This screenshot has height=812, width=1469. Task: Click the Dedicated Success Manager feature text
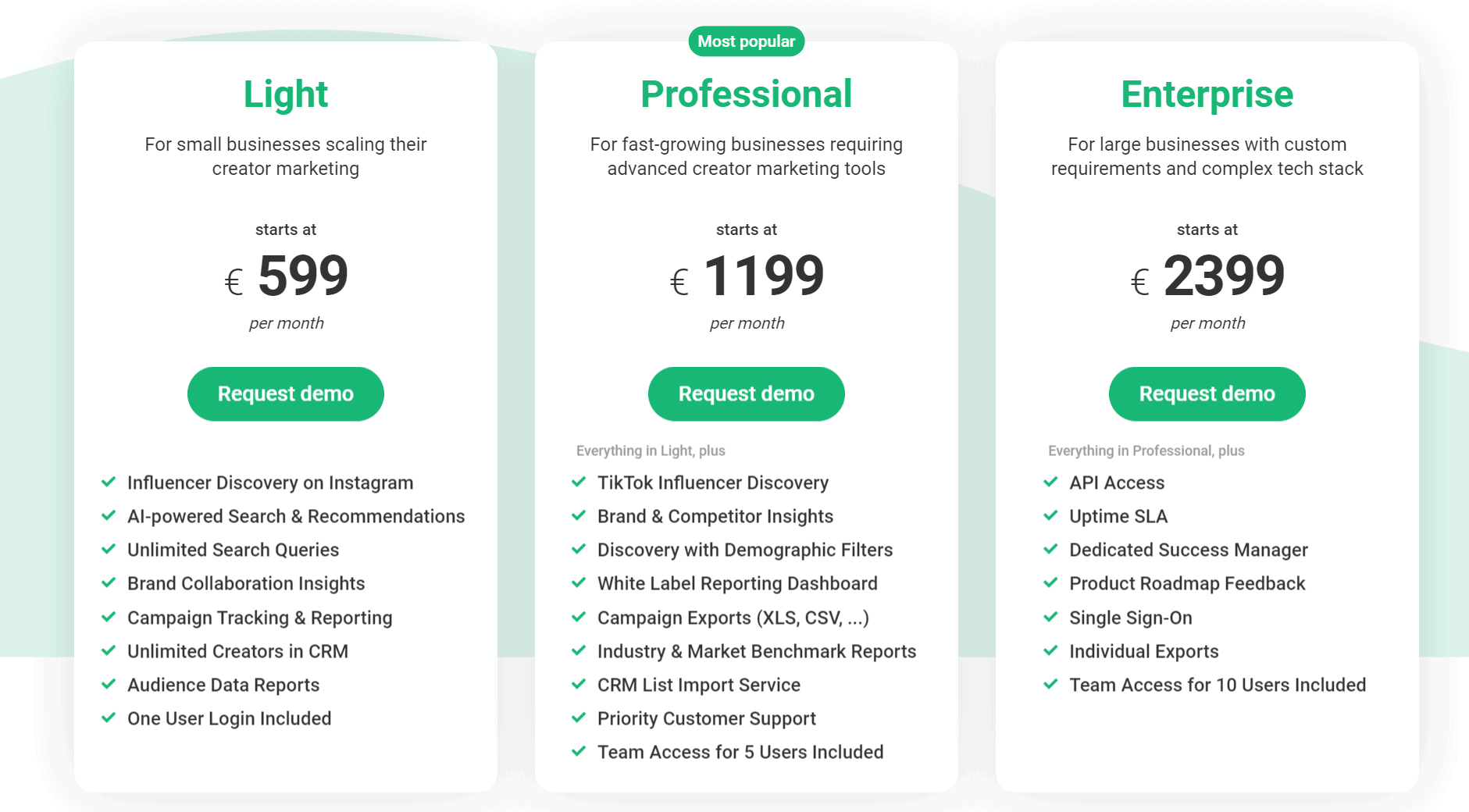[x=1188, y=550]
